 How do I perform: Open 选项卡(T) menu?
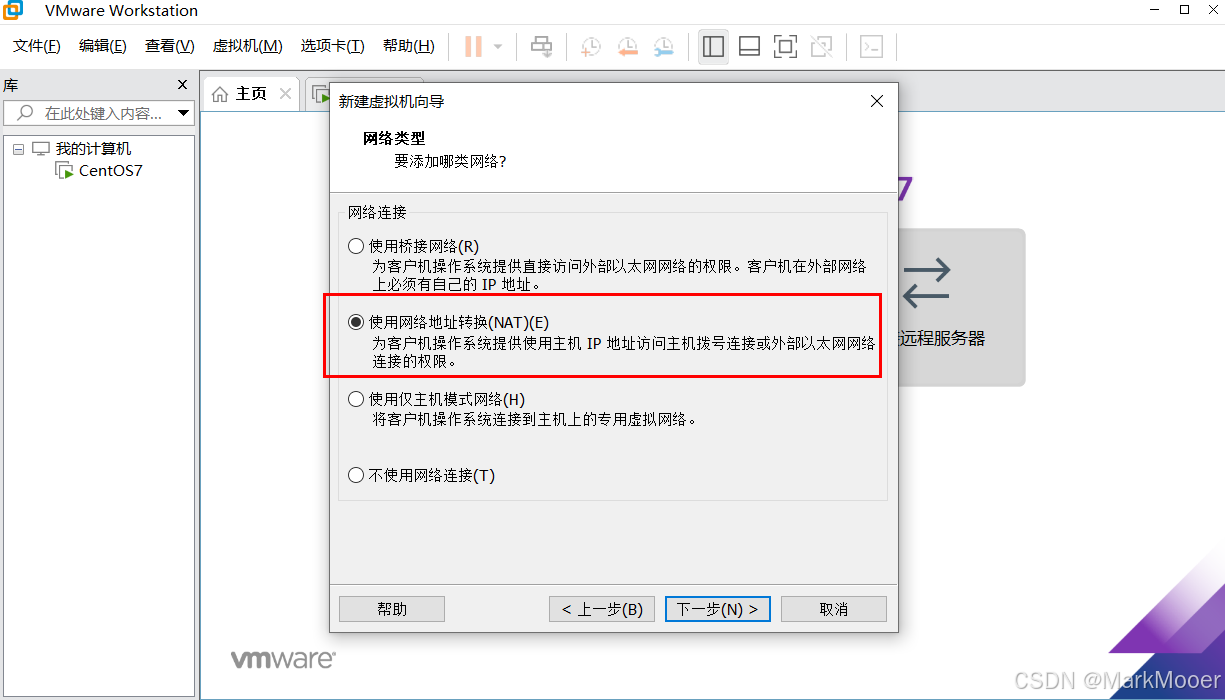[x=332, y=46]
